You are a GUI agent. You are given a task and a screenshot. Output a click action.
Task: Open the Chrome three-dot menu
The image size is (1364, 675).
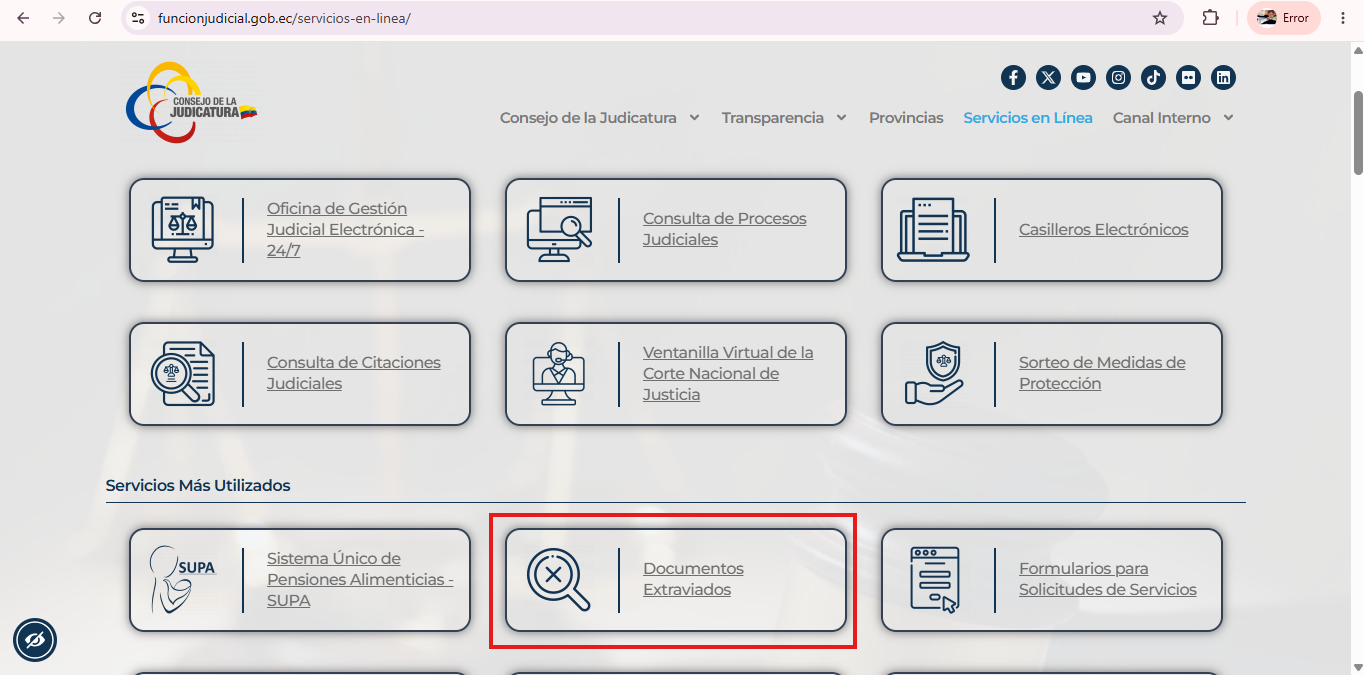(x=1343, y=18)
